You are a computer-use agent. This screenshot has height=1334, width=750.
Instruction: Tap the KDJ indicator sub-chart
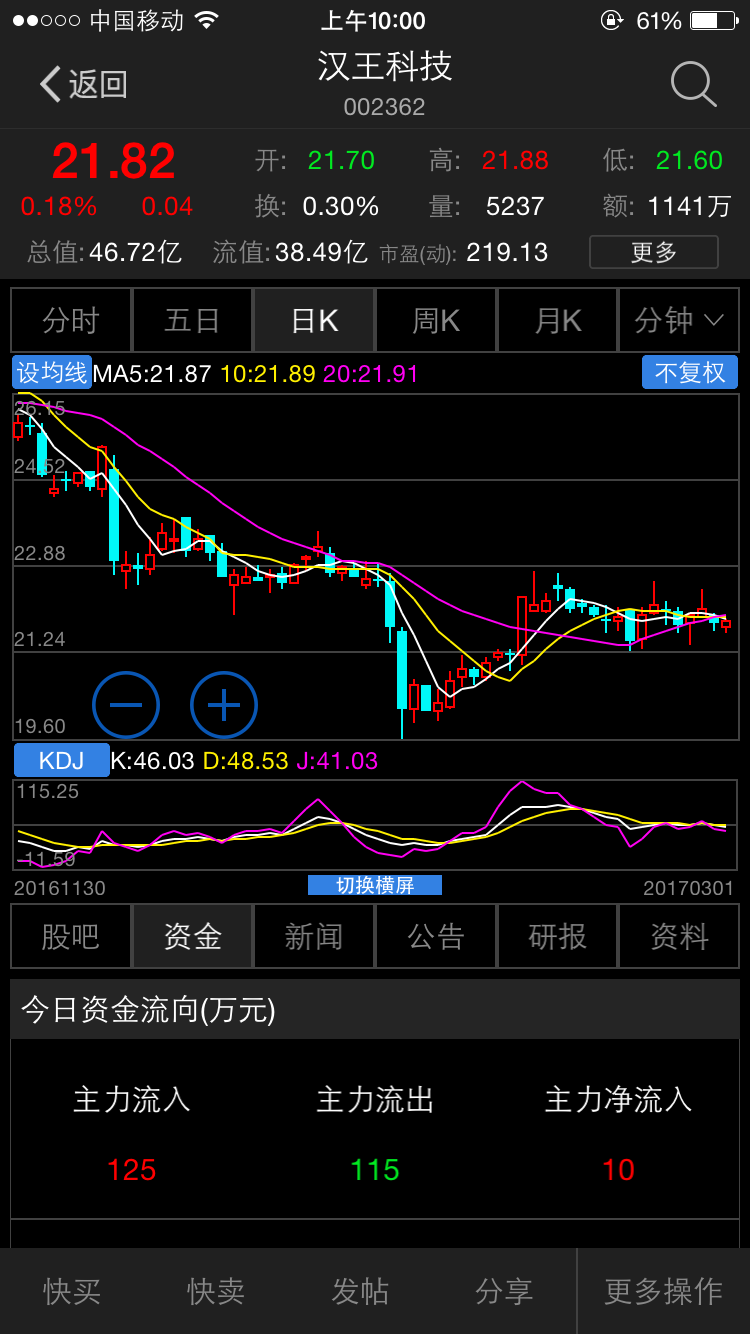pyautogui.click(x=375, y=825)
